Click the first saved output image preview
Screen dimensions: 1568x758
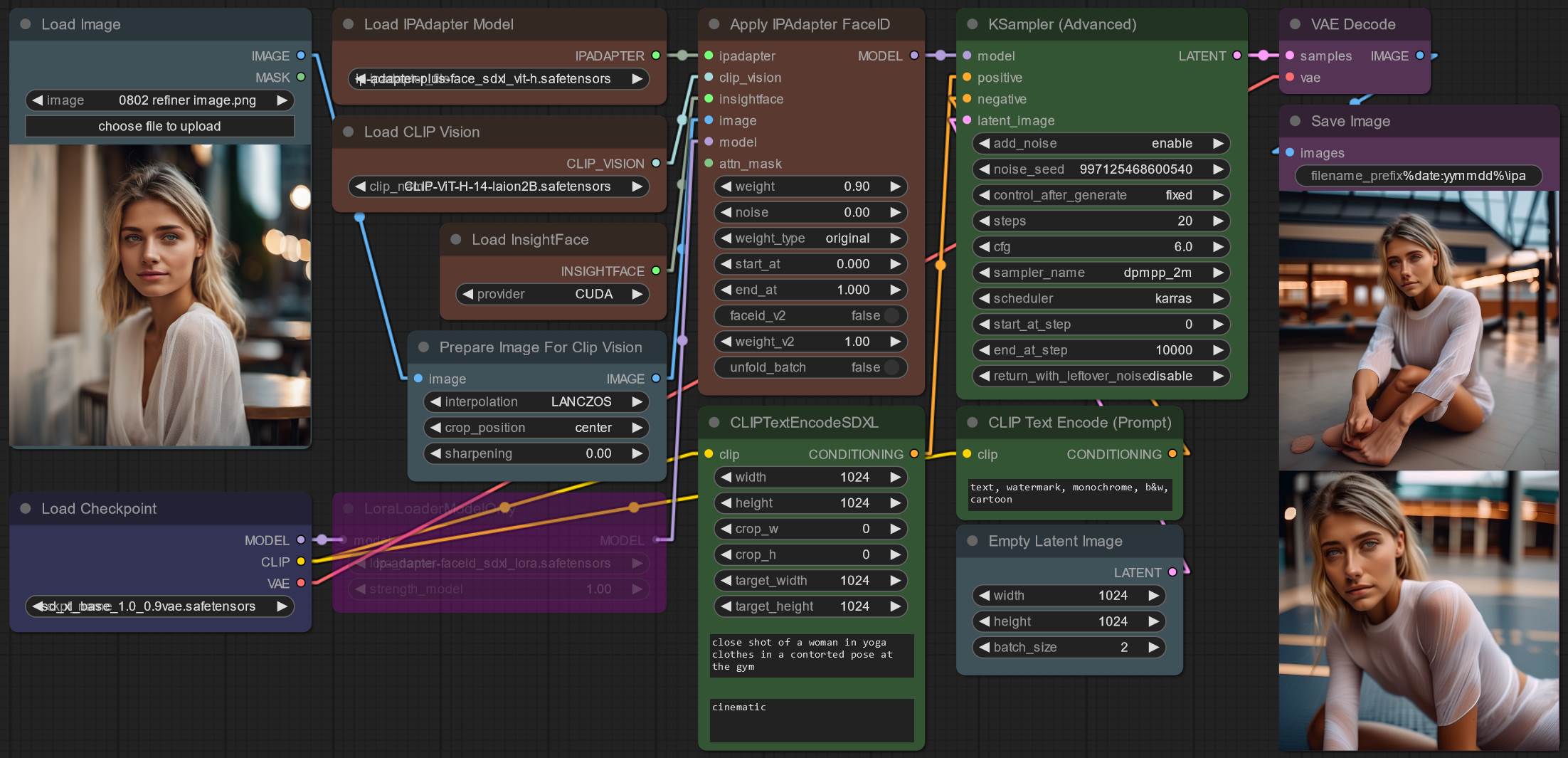click(1419, 330)
